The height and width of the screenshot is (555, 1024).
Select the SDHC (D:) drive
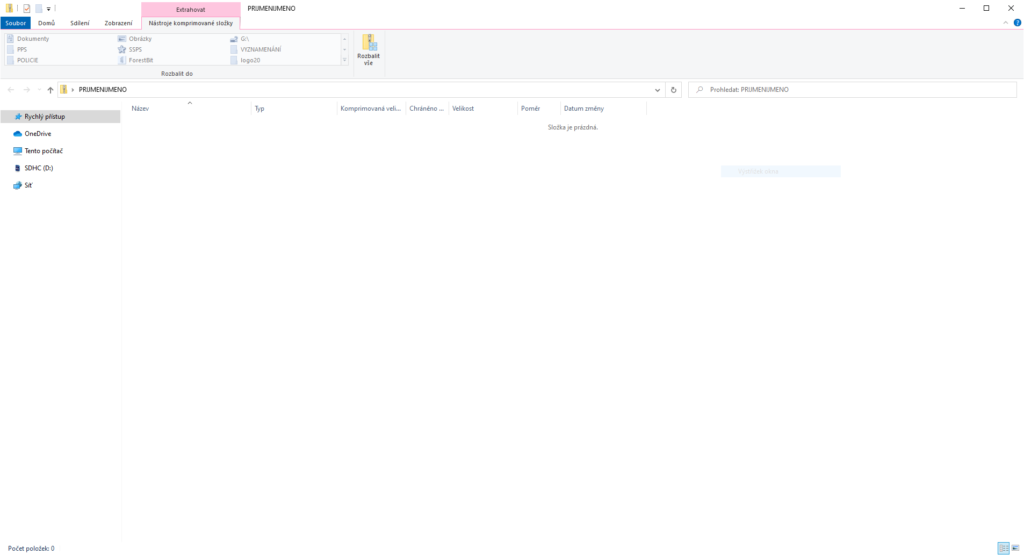38,168
